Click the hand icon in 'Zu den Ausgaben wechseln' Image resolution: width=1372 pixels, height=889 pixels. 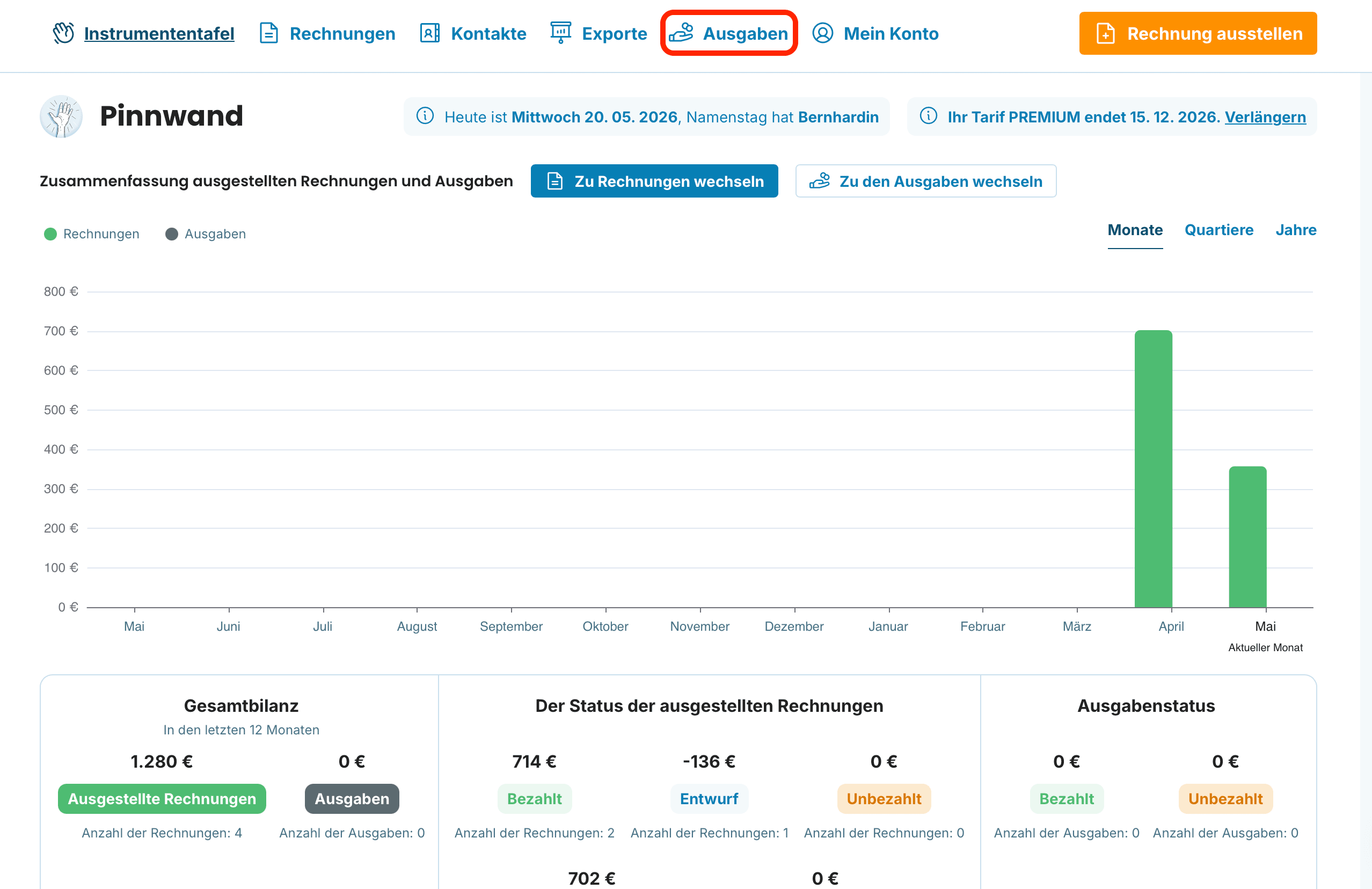tap(819, 181)
